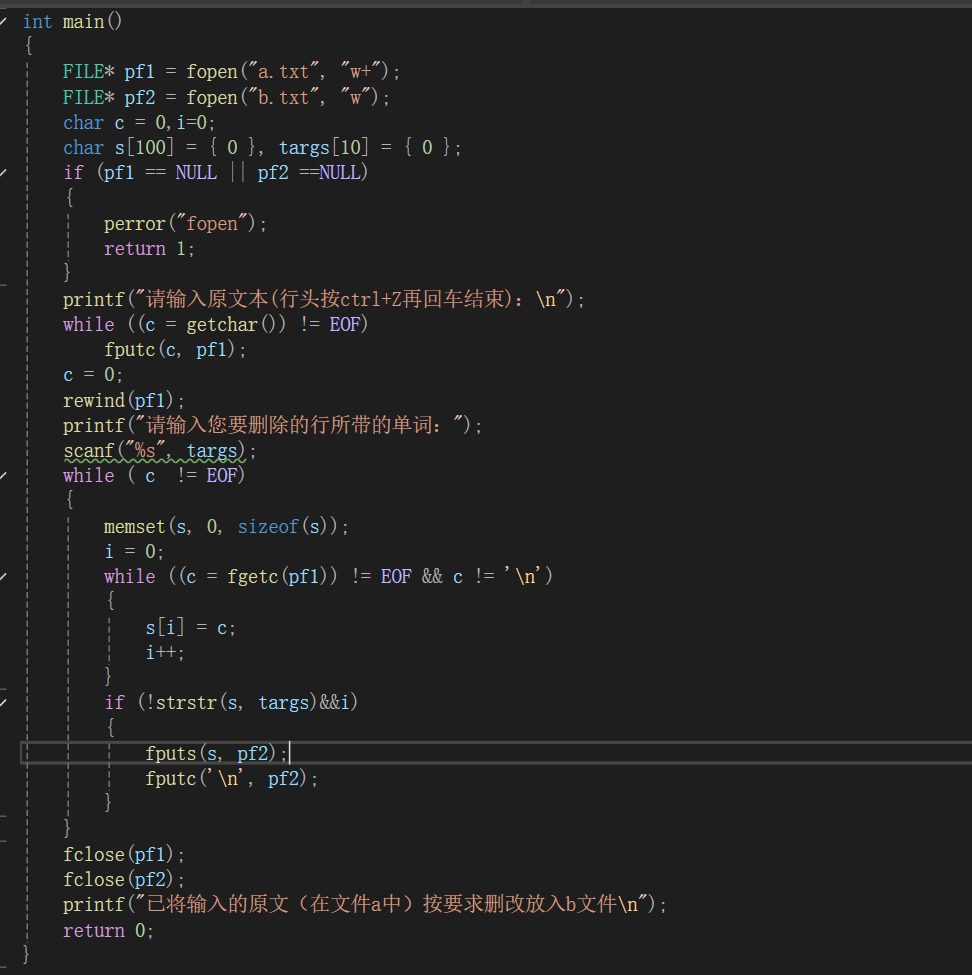Click the perror("fopen") statement
972x975 pixels.
[185, 224]
